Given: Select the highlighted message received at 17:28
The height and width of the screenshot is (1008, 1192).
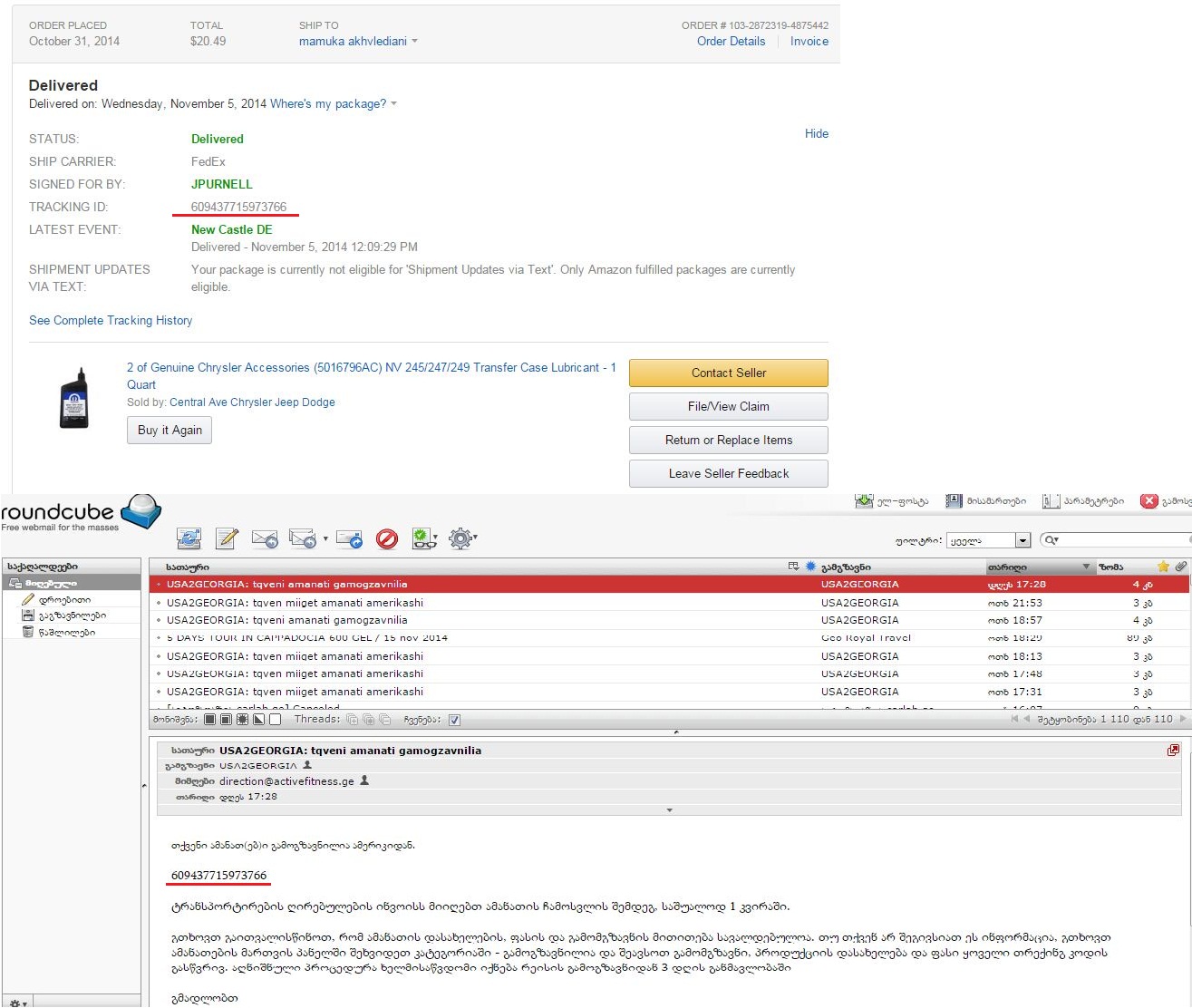Looking at the screenshot, I should pos(669,585).
